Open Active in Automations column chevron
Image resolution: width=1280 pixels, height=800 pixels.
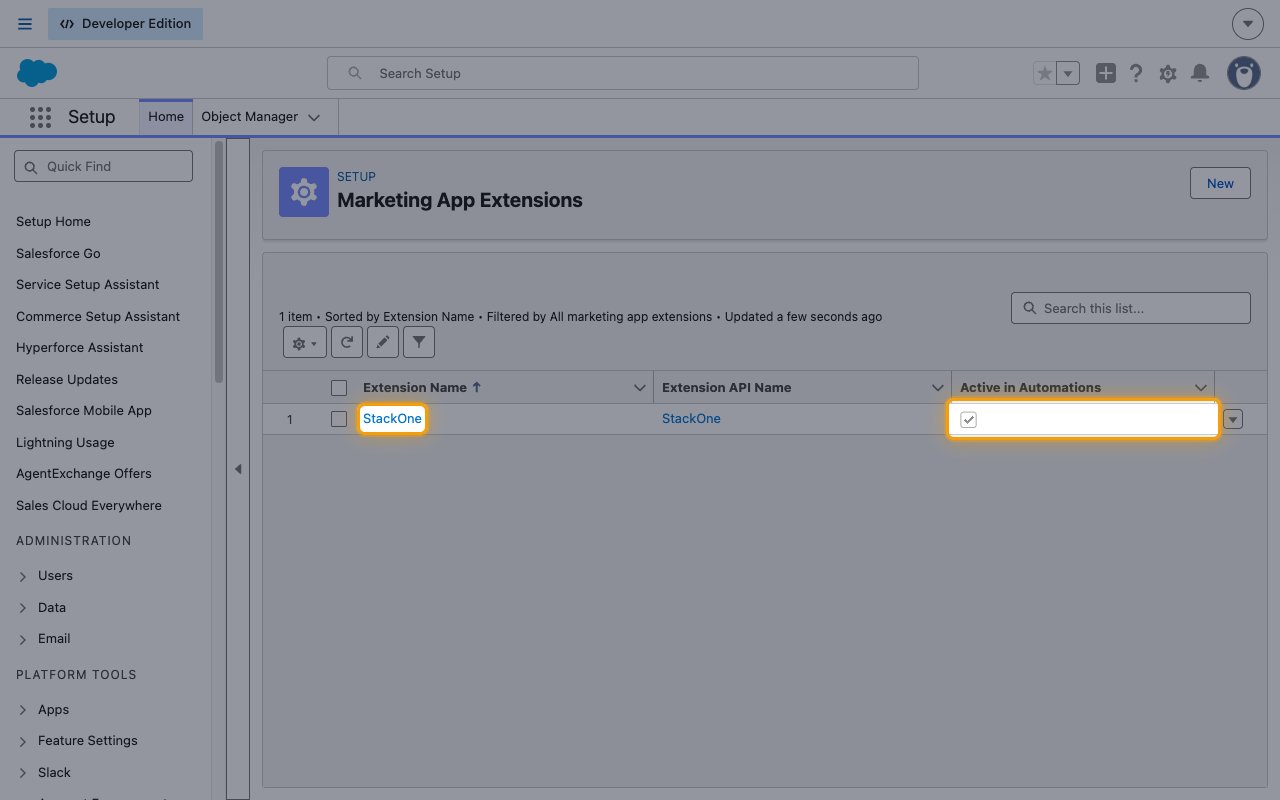tap(1201, 388)
